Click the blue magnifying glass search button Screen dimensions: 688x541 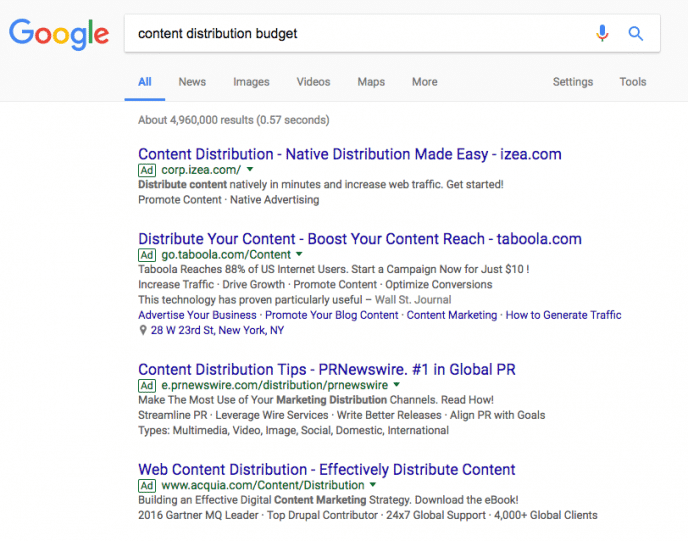pos(635,33)
